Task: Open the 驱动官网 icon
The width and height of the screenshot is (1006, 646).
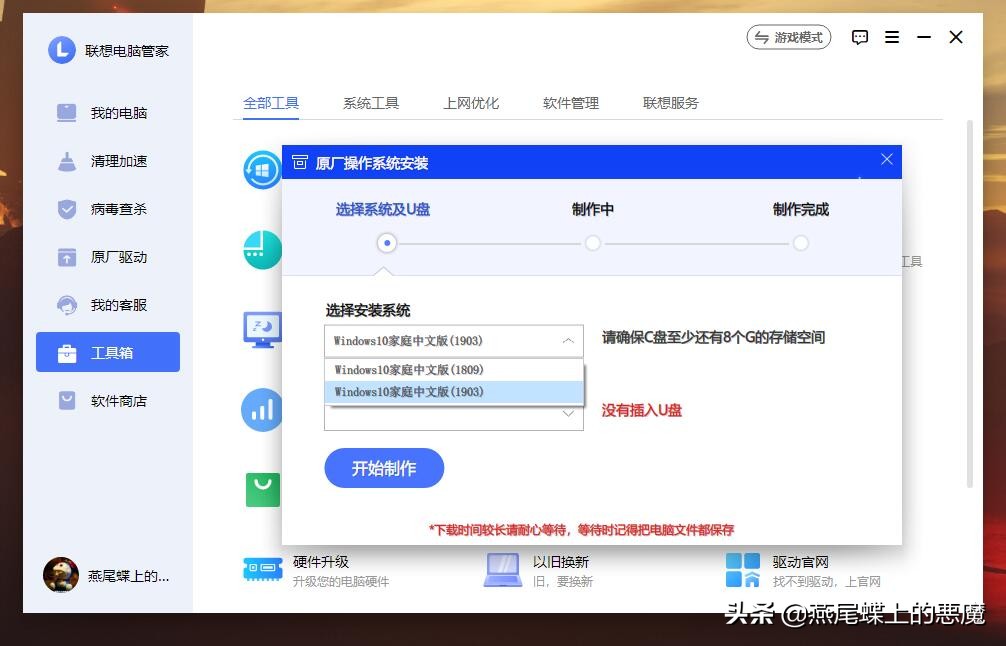Action: (x=743, y=568)
